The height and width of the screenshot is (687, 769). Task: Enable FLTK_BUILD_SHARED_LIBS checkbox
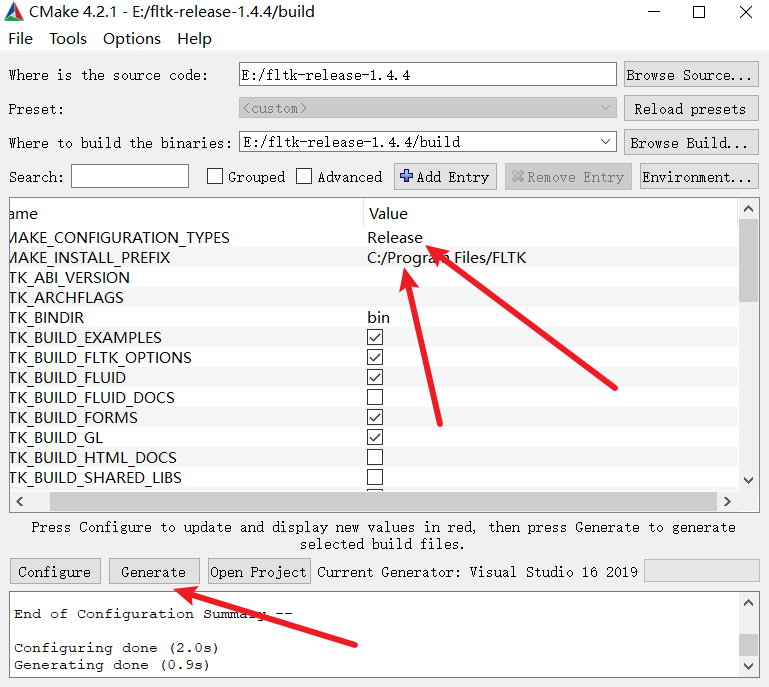[375, 477]
